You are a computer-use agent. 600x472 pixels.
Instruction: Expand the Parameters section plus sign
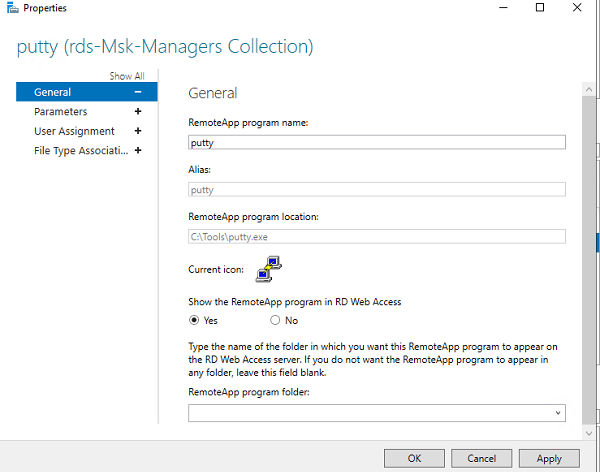tap(138, 111)
